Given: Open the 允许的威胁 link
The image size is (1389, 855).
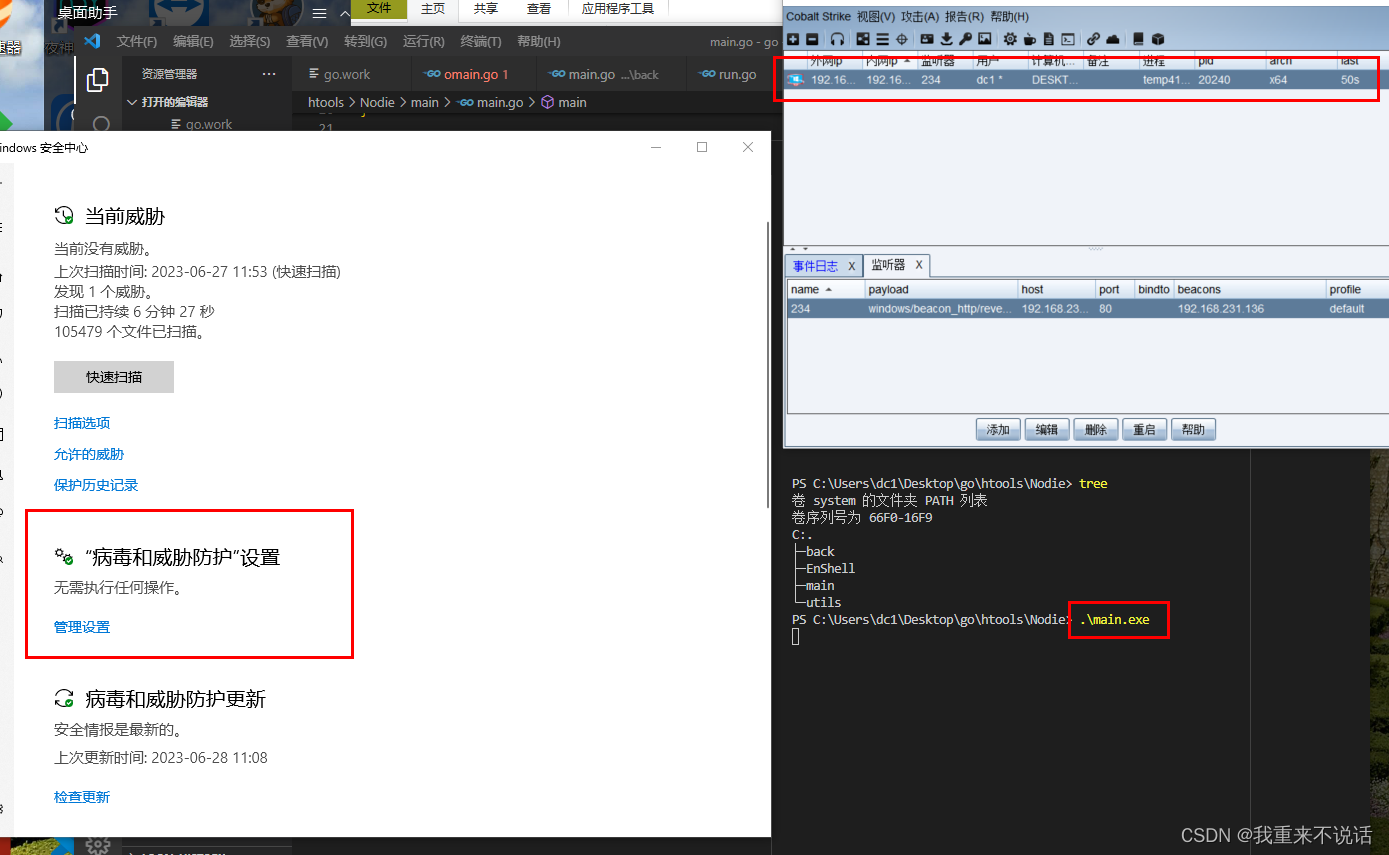Looking at the screenshot, I should click(89, 454).
